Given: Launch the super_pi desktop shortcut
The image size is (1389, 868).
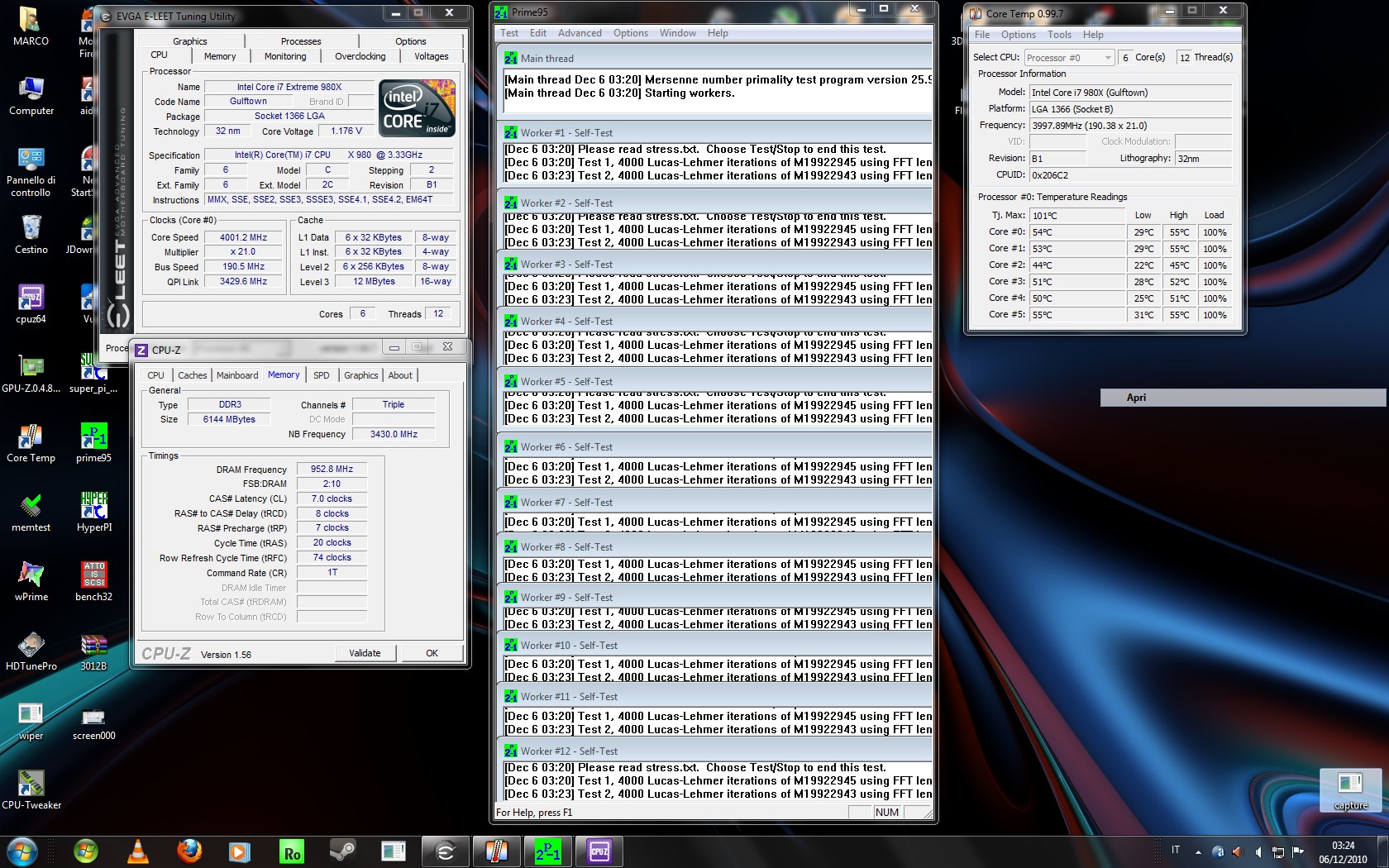Looking at the screenshot, I should tap(93, 373).
